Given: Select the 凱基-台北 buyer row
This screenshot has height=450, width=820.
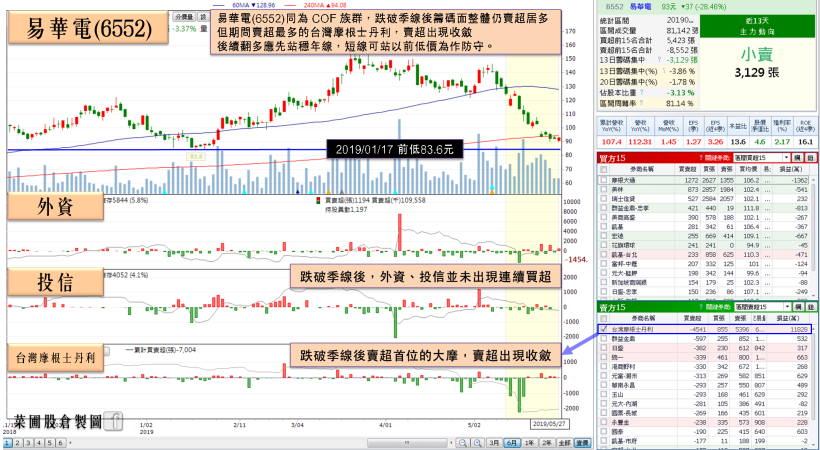Looking at the screenshot, I should 704,255.
